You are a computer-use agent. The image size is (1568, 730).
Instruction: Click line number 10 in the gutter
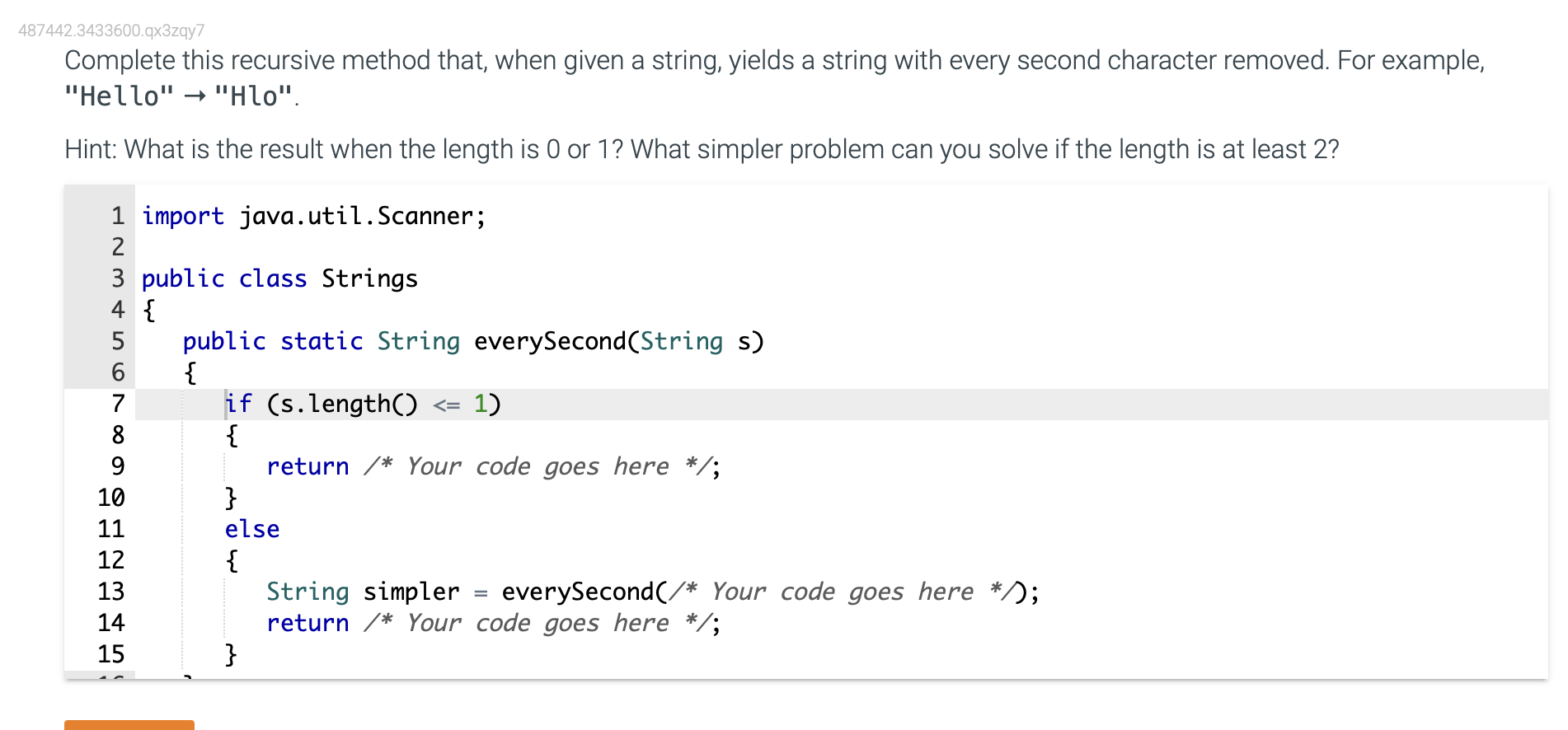111,498
